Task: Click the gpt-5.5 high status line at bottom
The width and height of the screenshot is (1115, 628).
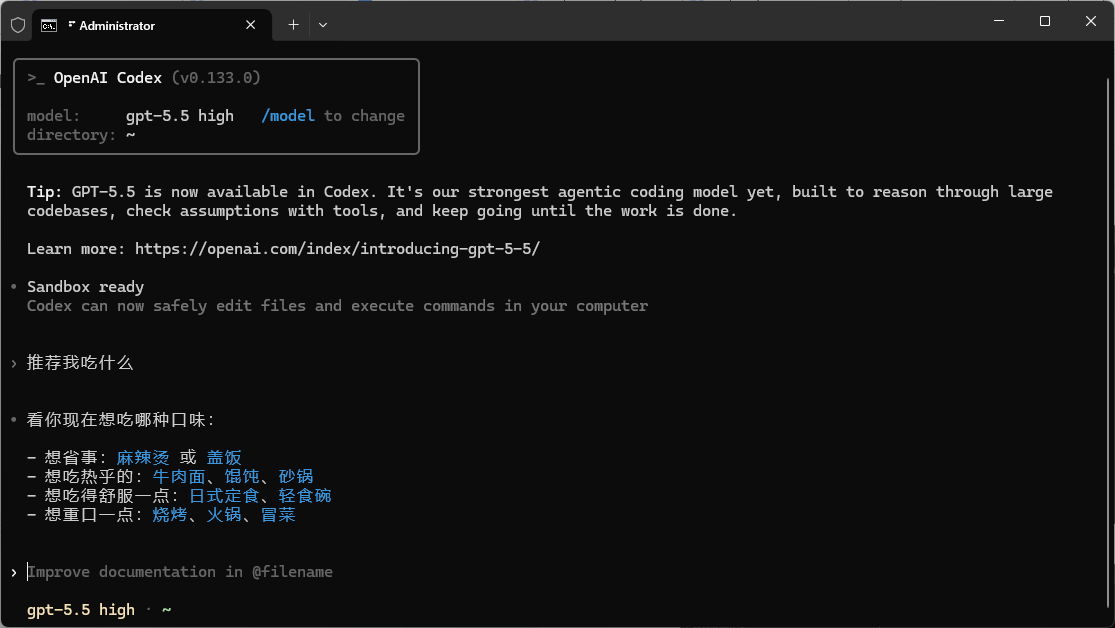Action: click(81, 610)
